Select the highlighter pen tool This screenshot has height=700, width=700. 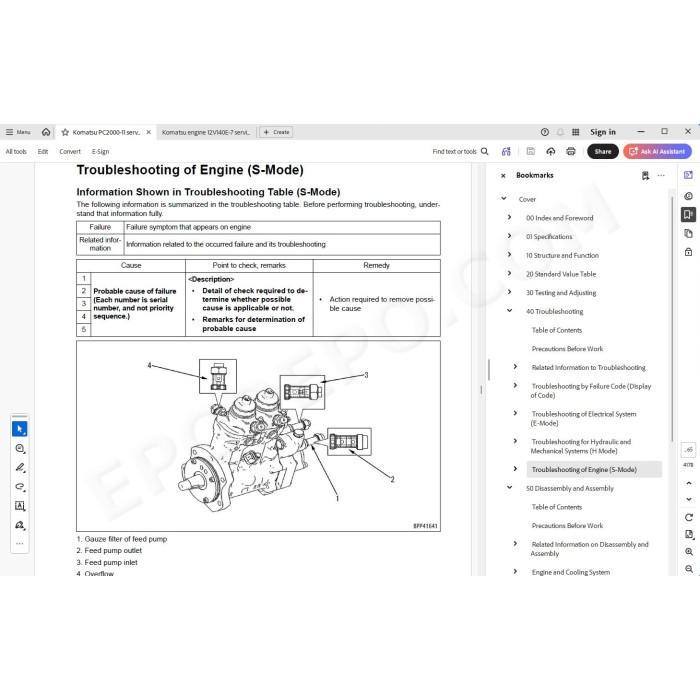coord(20,468)
